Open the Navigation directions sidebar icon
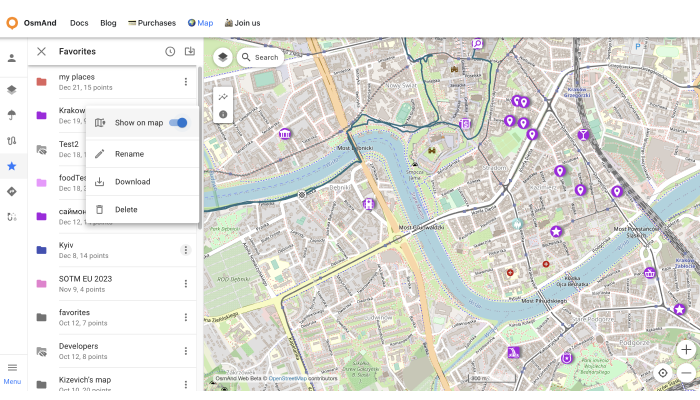This screenshot has width=700, height=400. coord(12,191)
